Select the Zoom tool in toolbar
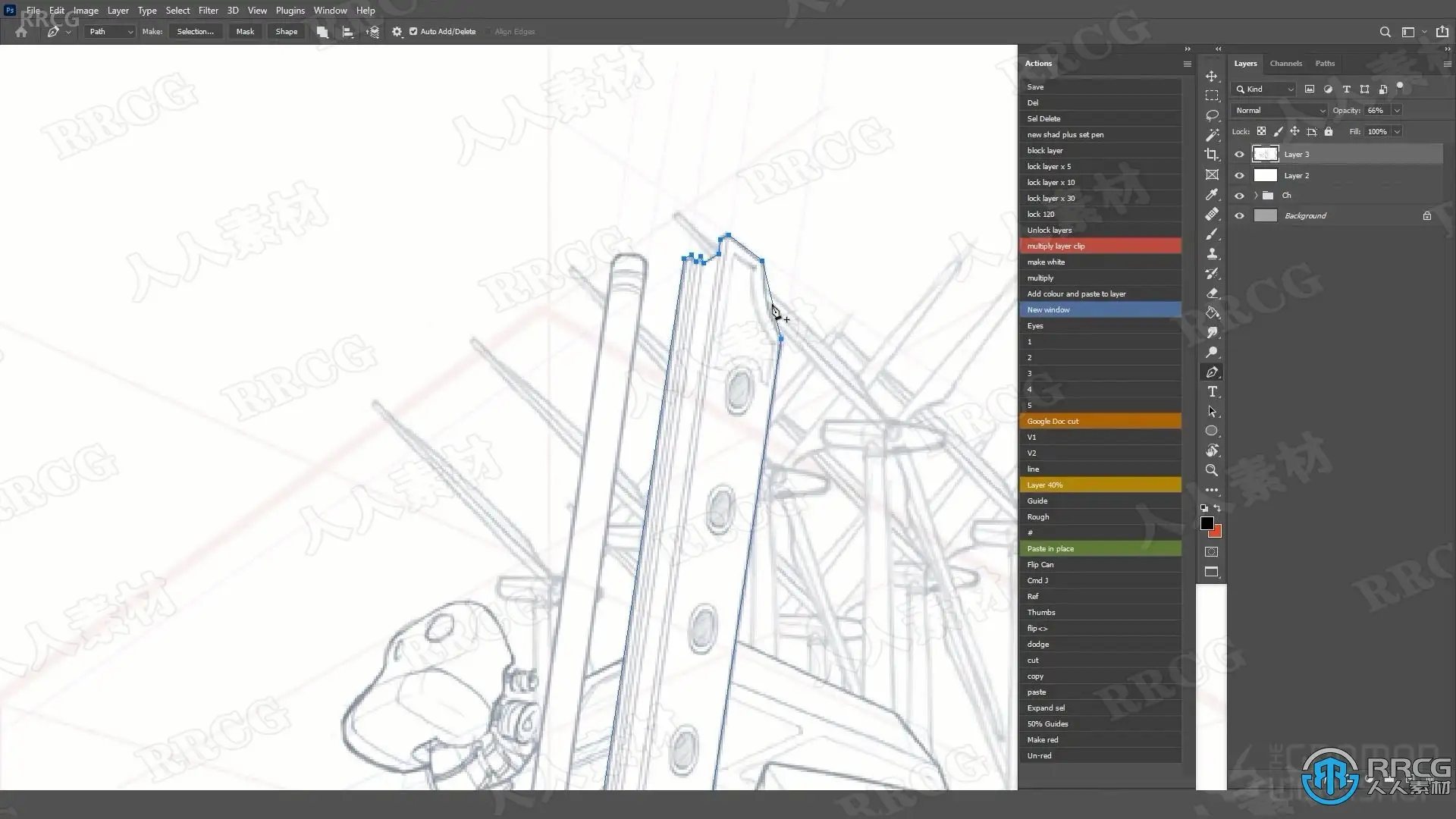The height and width of the screenshot is (819, 1456). 1212,470
